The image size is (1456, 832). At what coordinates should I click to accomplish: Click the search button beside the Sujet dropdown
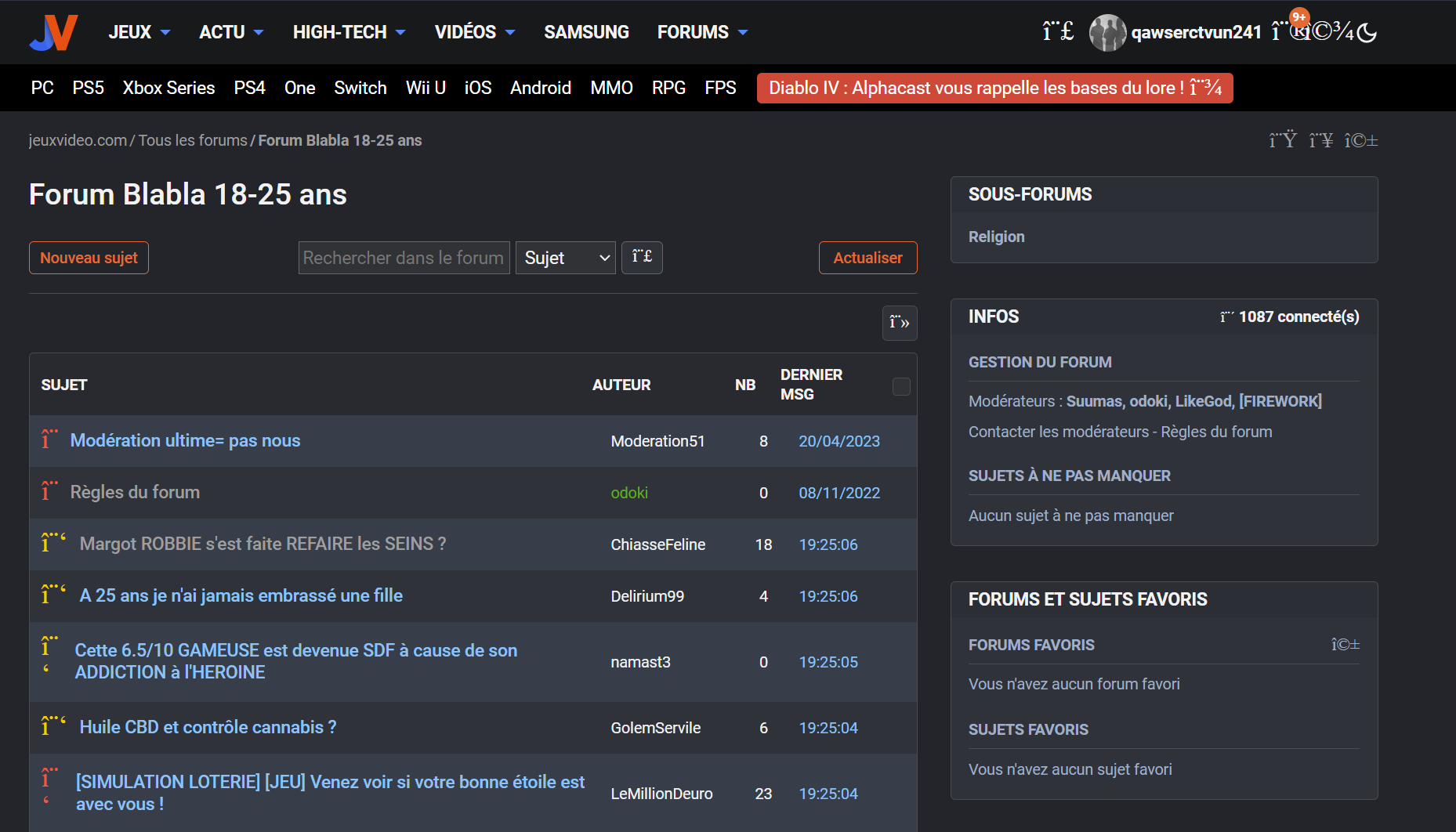tap(642, 258)
